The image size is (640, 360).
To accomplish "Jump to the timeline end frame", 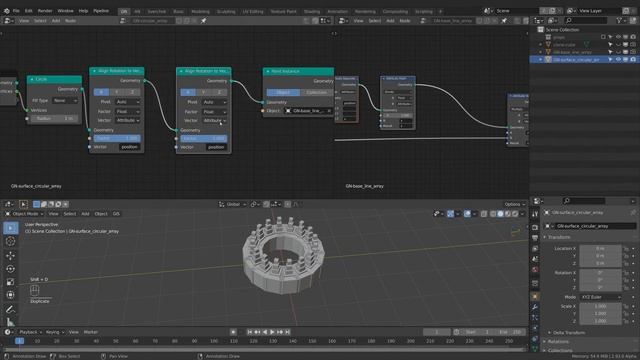I will click(x=288, y=332).
